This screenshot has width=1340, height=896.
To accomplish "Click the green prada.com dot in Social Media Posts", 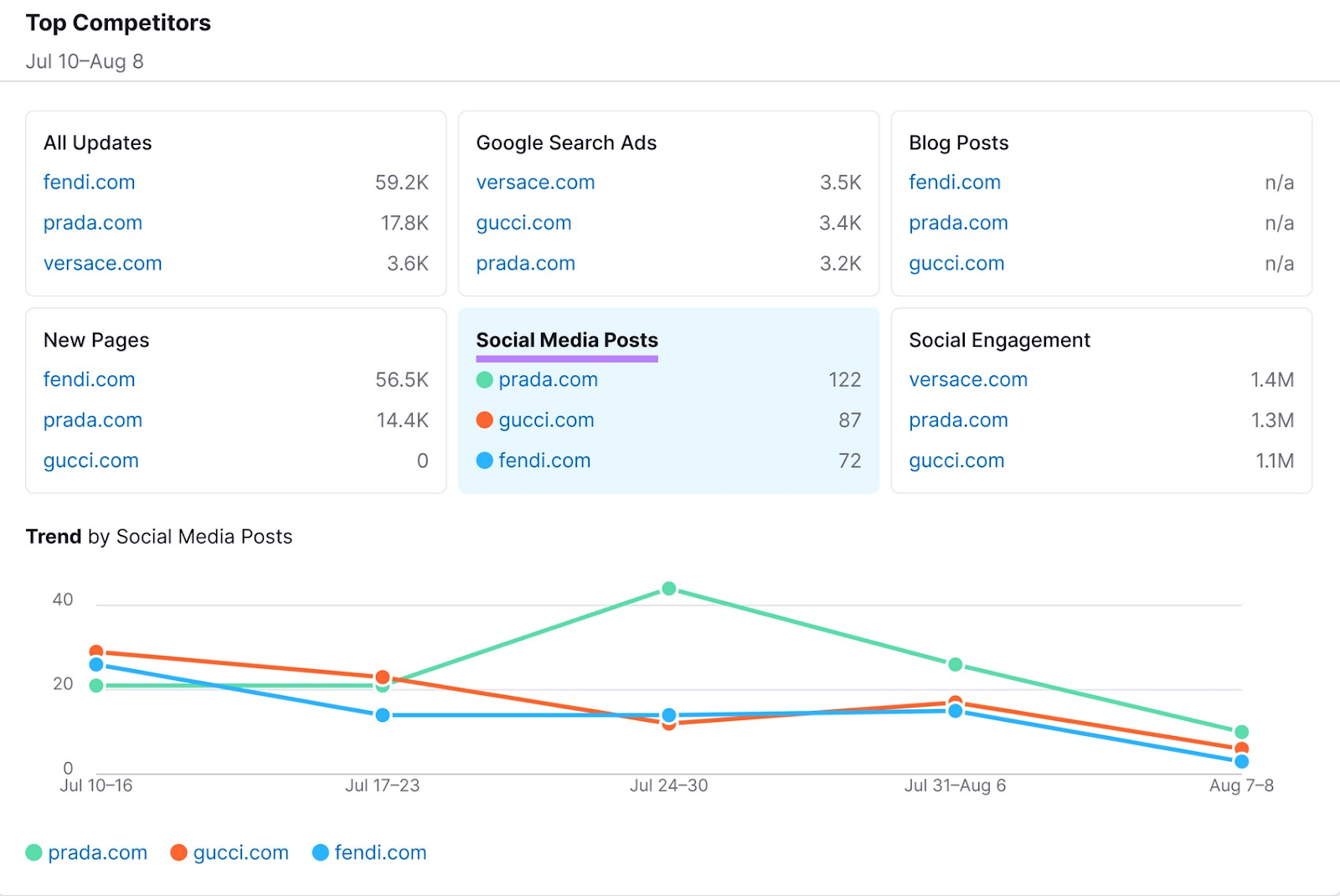I will click(x=484, y=380).
